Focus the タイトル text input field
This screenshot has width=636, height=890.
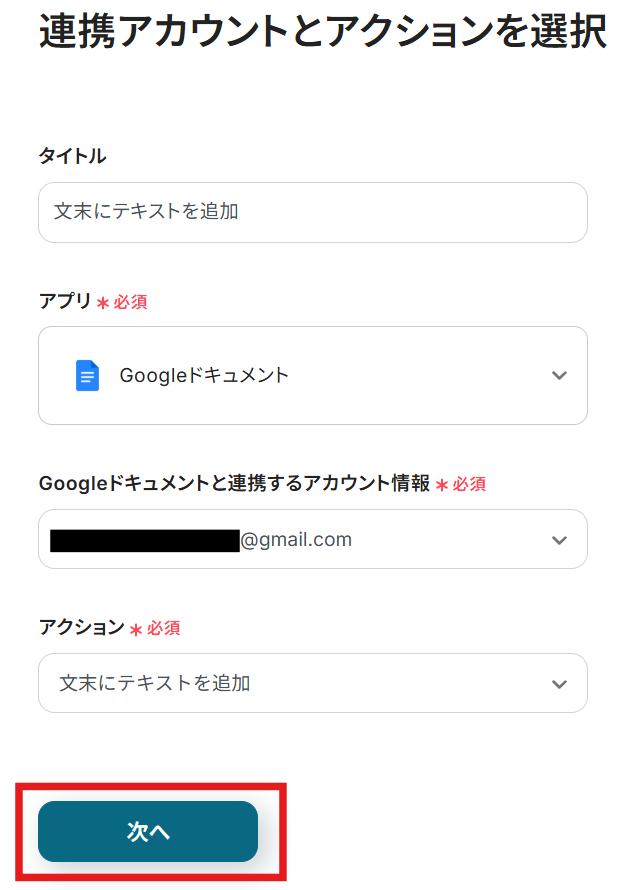312,212
